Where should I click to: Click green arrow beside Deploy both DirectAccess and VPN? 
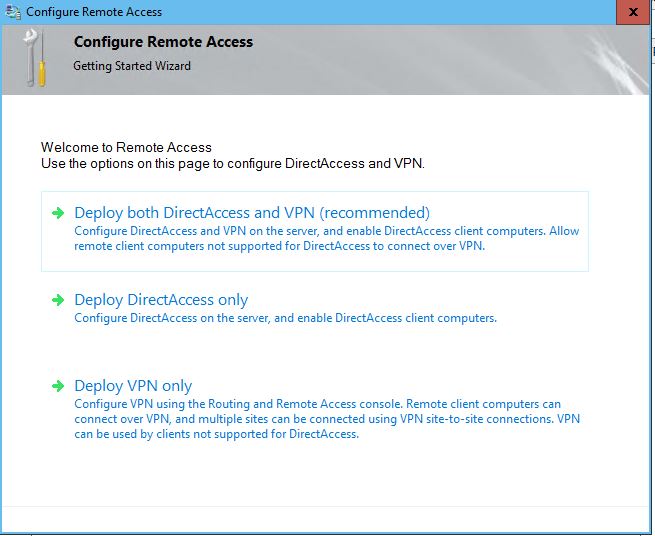tap(58, 213)
